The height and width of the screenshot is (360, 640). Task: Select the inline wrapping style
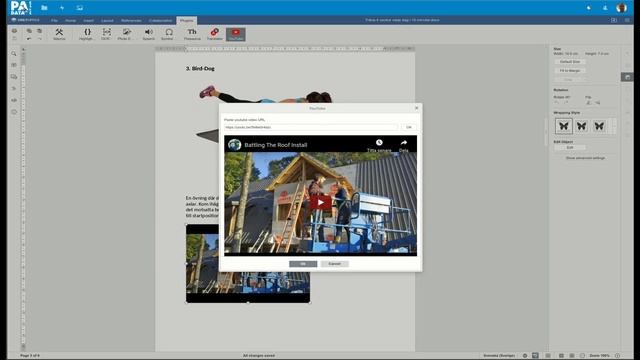click(564, 126)
